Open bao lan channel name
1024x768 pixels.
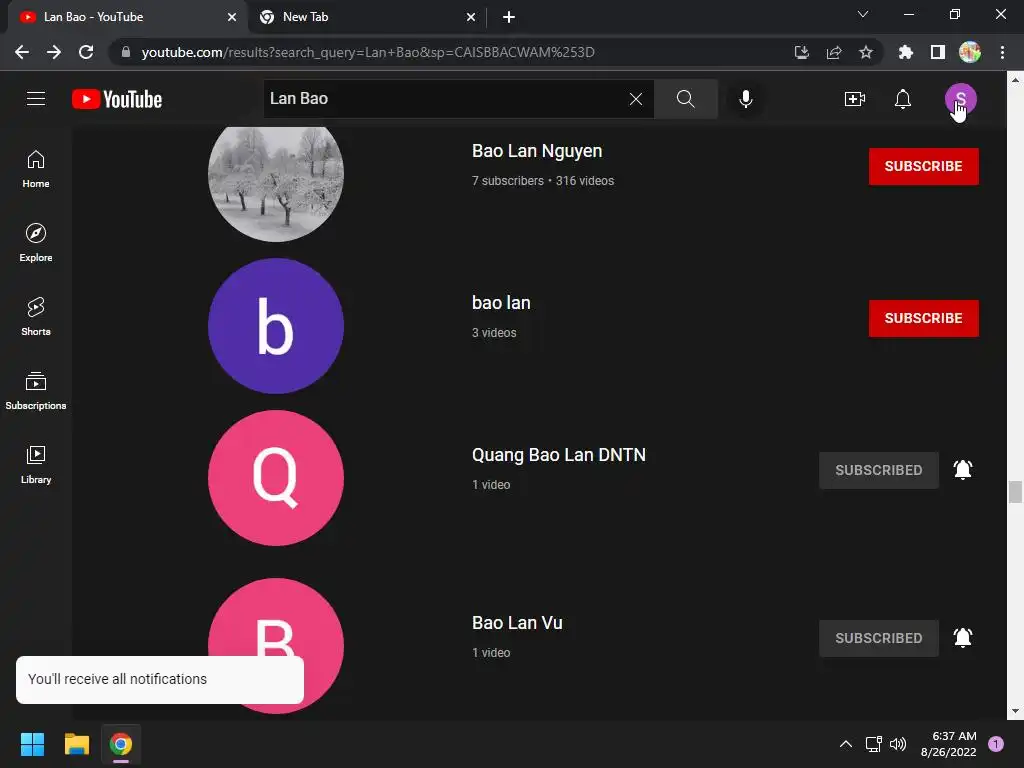pos(501,303)
